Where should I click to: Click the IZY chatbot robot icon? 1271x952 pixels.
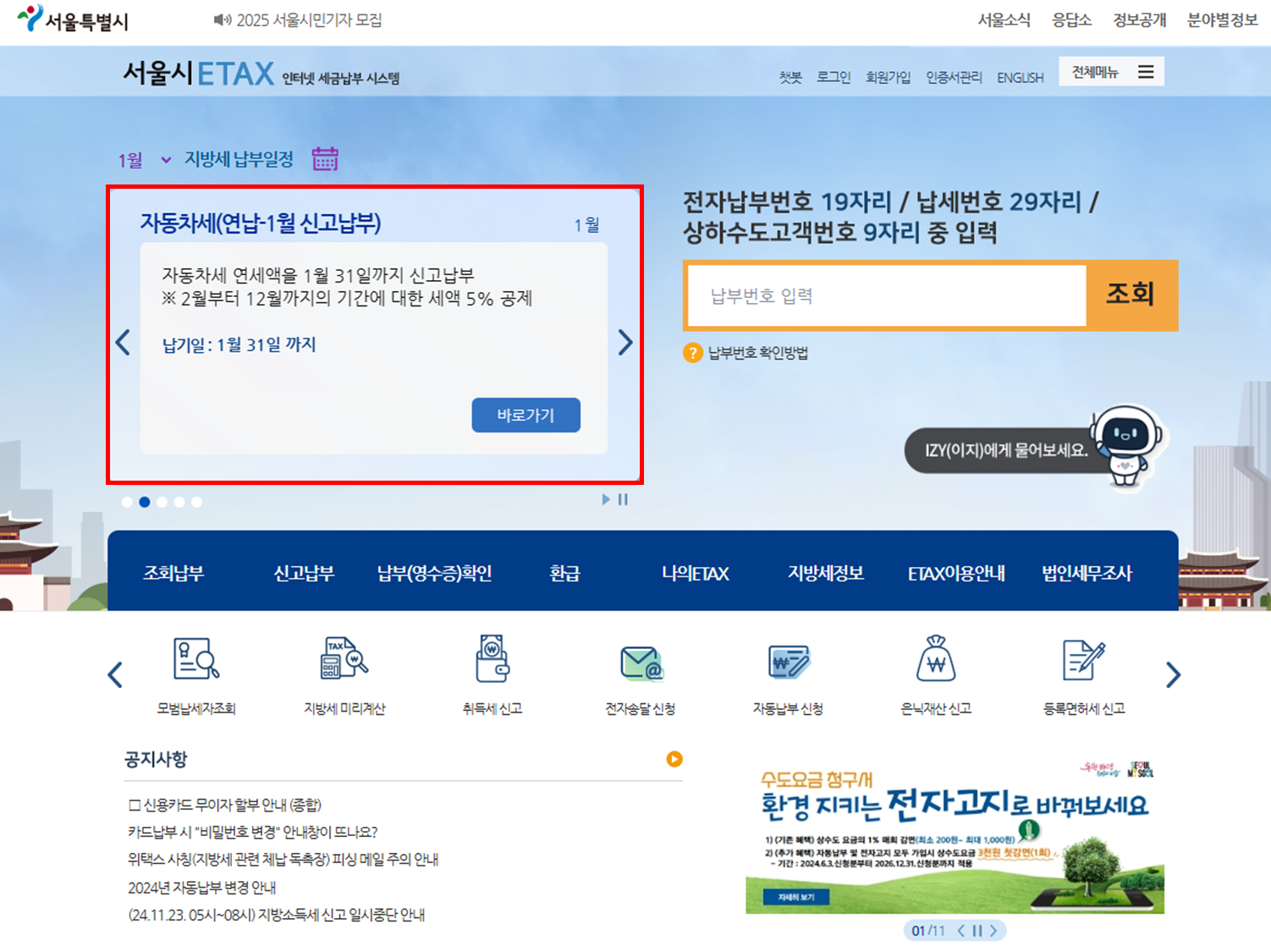(x=1126, y=446)
